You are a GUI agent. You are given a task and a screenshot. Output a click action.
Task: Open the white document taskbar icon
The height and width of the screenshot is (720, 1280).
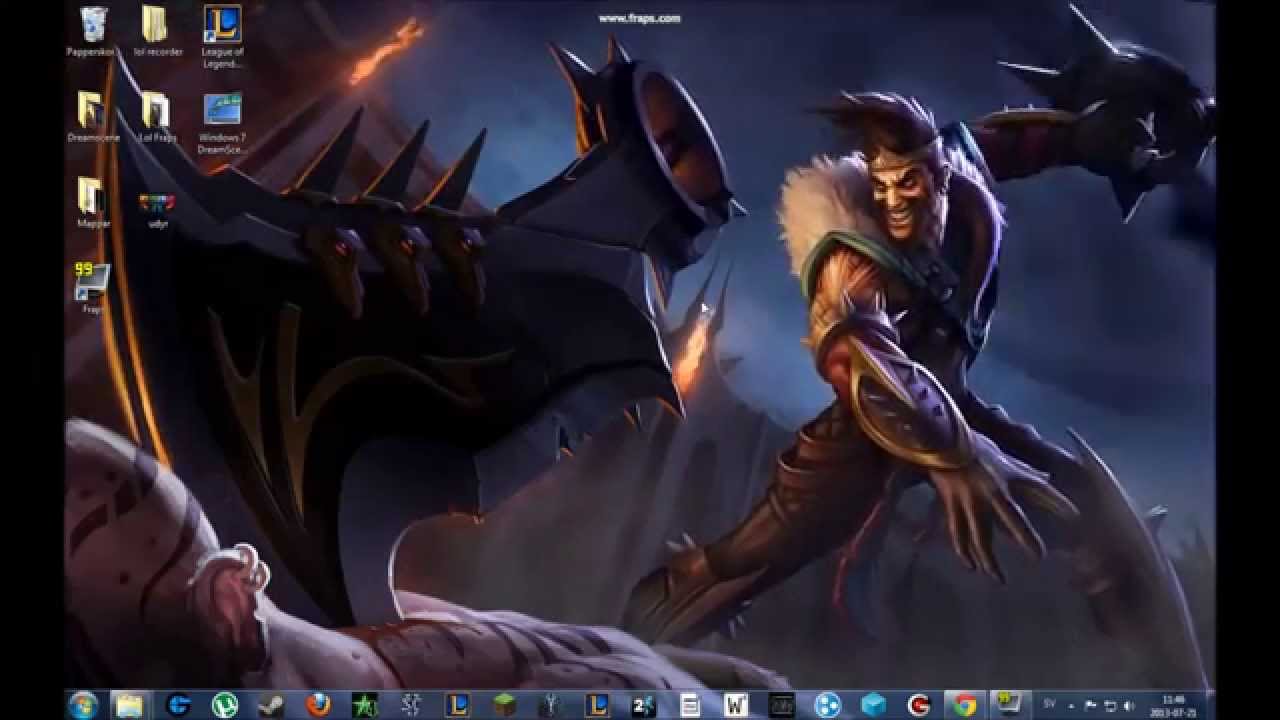coord(690,705)
